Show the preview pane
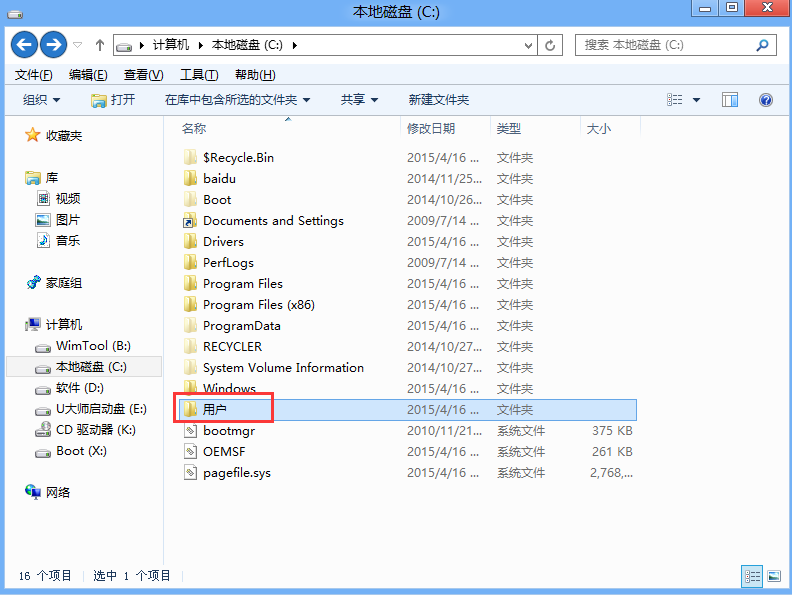792x595 pixels. tap(730, 100)
